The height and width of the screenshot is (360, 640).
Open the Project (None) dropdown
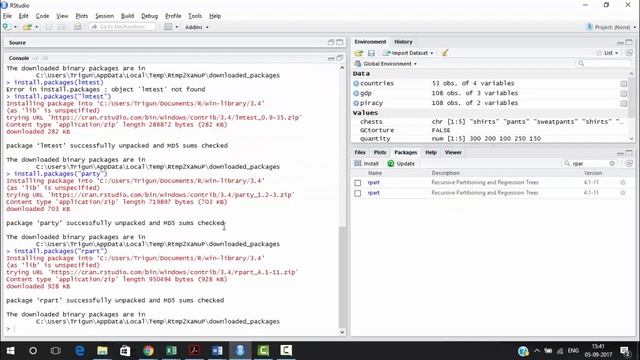[611, 27]
